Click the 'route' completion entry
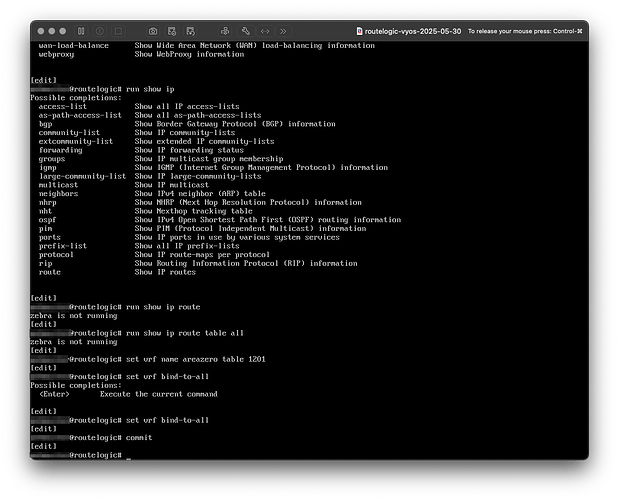The image size is (618, 500). pyautogui.click(x=50, y=272)
